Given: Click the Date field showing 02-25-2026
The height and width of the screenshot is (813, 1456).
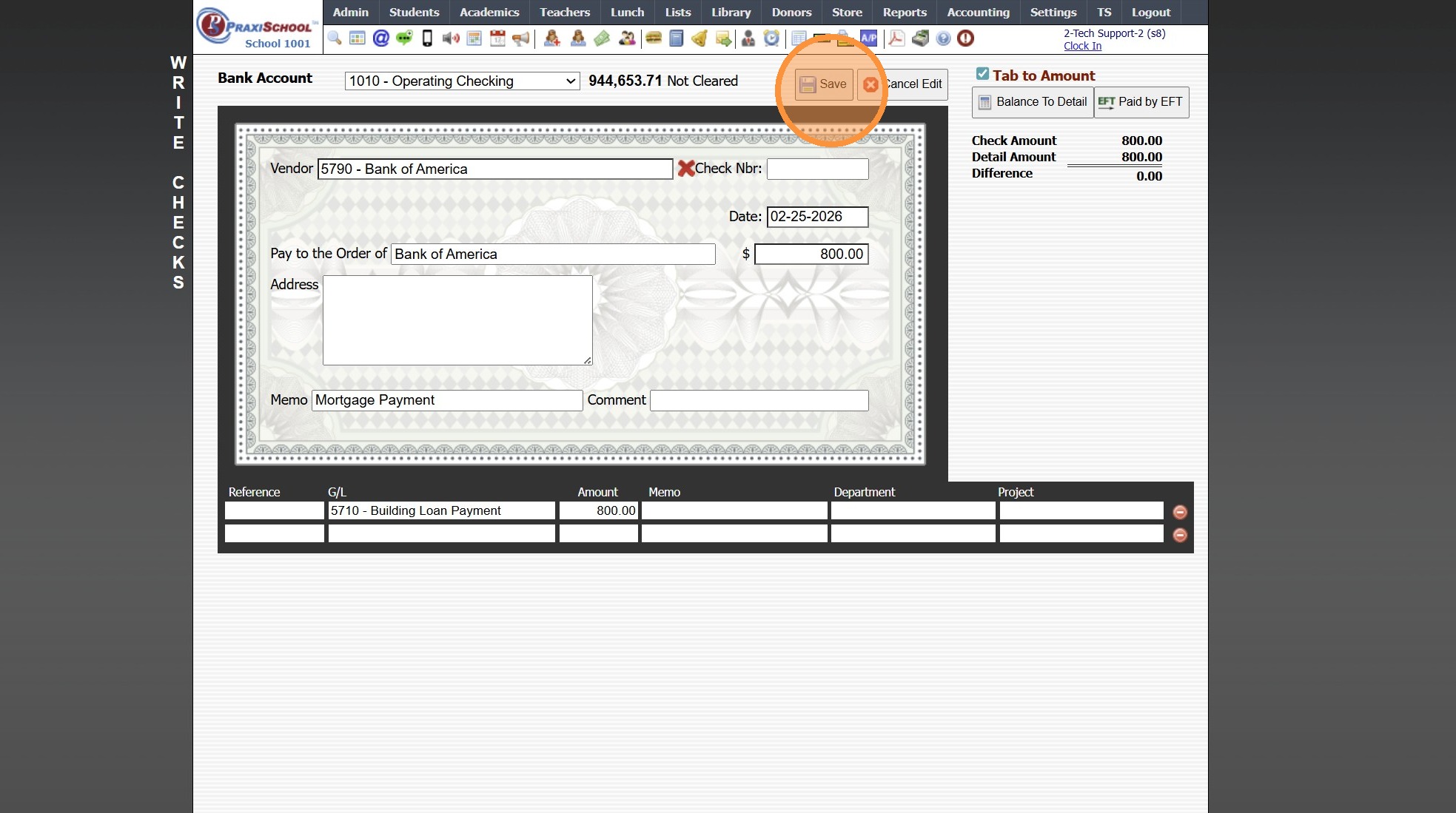Looking at the screenshot, I should (816, 217).
